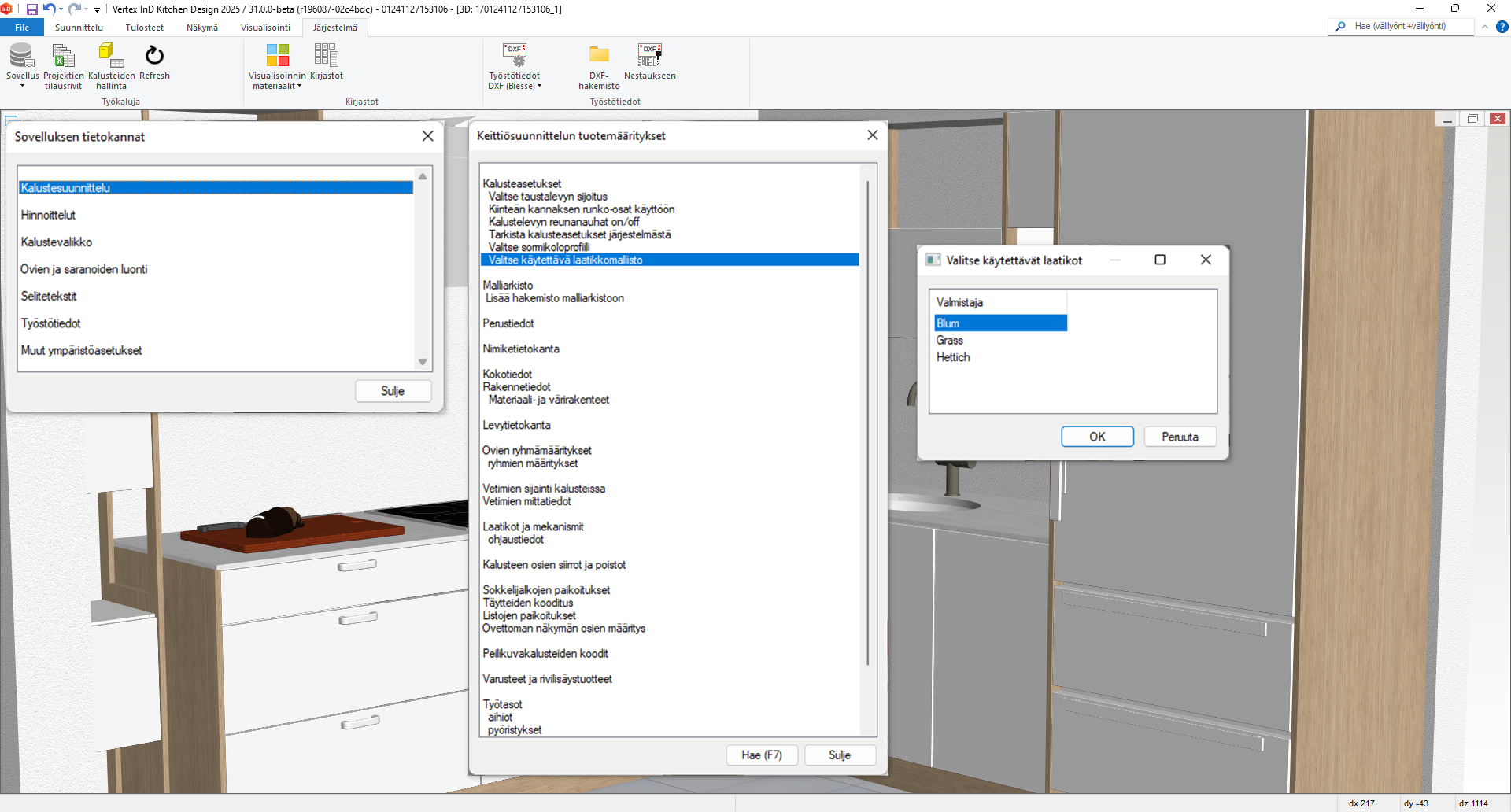Image resolution: width=1511 pixels, height=812 pixels.
Task: Save with the quick access save icon
Action: (x=32, y=9)
